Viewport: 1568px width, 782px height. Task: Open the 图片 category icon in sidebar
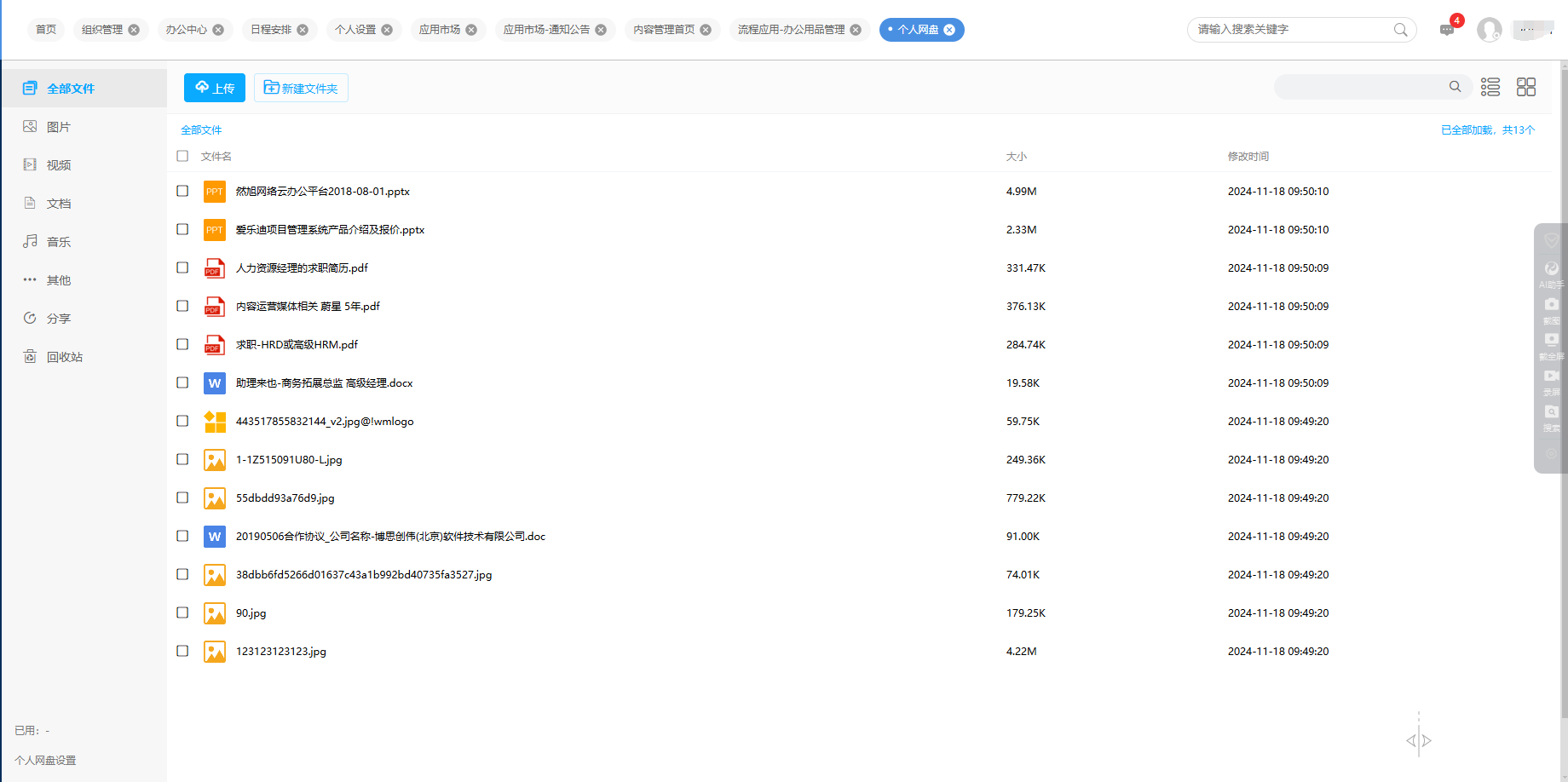[x=30, y=126]
